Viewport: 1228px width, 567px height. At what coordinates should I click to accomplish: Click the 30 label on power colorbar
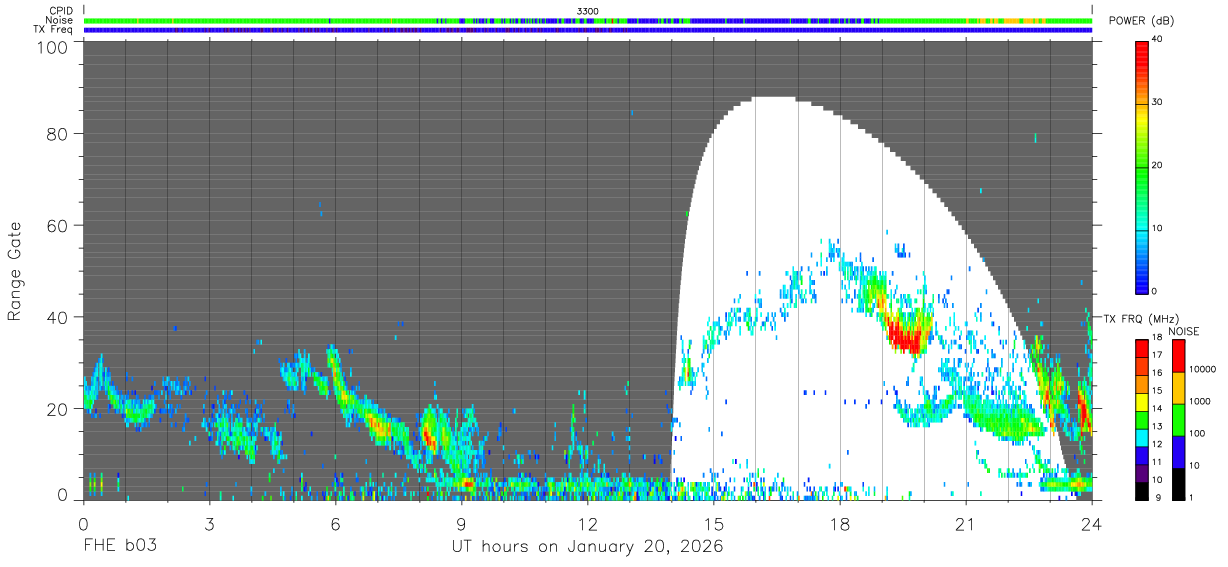coord(1158,103)
